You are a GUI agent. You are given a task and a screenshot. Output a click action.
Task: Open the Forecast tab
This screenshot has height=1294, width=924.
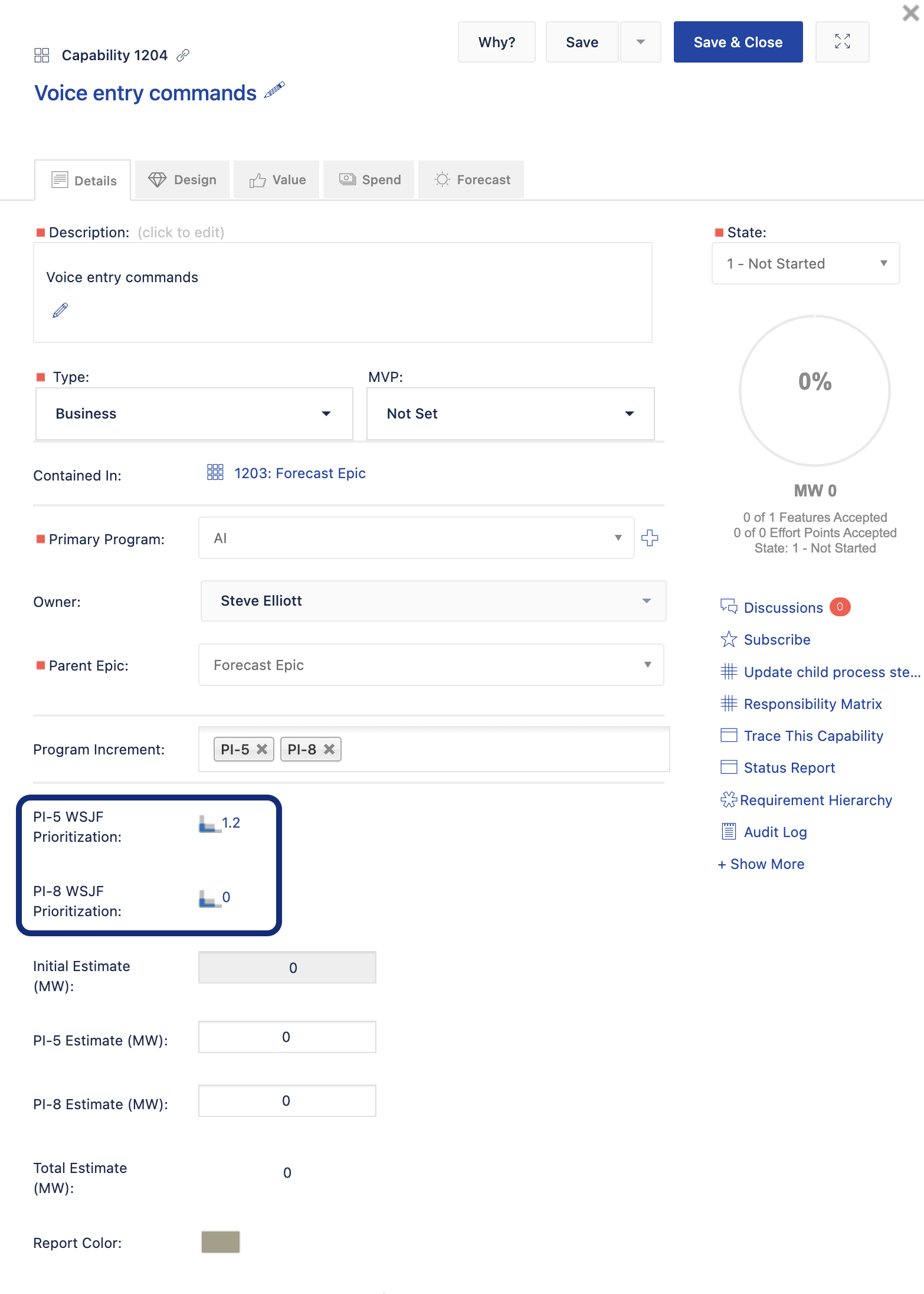click(471, 179)
